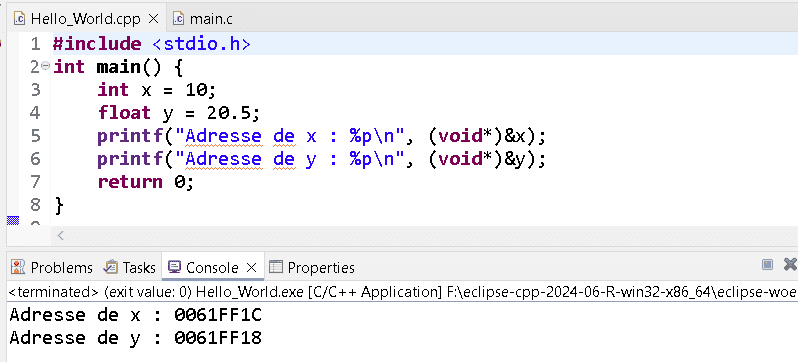Image resolution: width=798 pixels, height=362 pixels.
Task: Click the blue overview ruler marker
Action: point(13,220)
